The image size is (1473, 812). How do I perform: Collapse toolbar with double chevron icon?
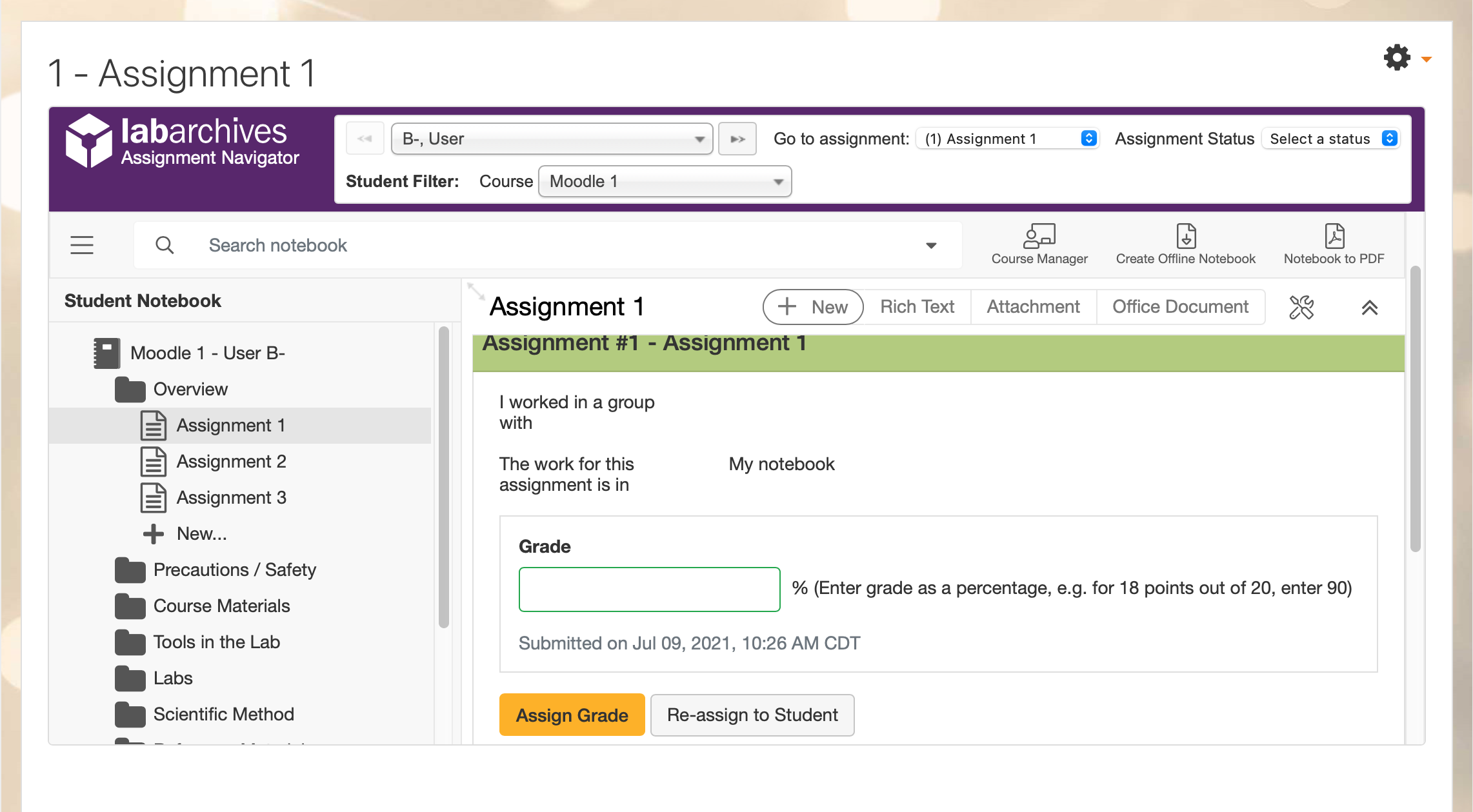pos(1370,308)
